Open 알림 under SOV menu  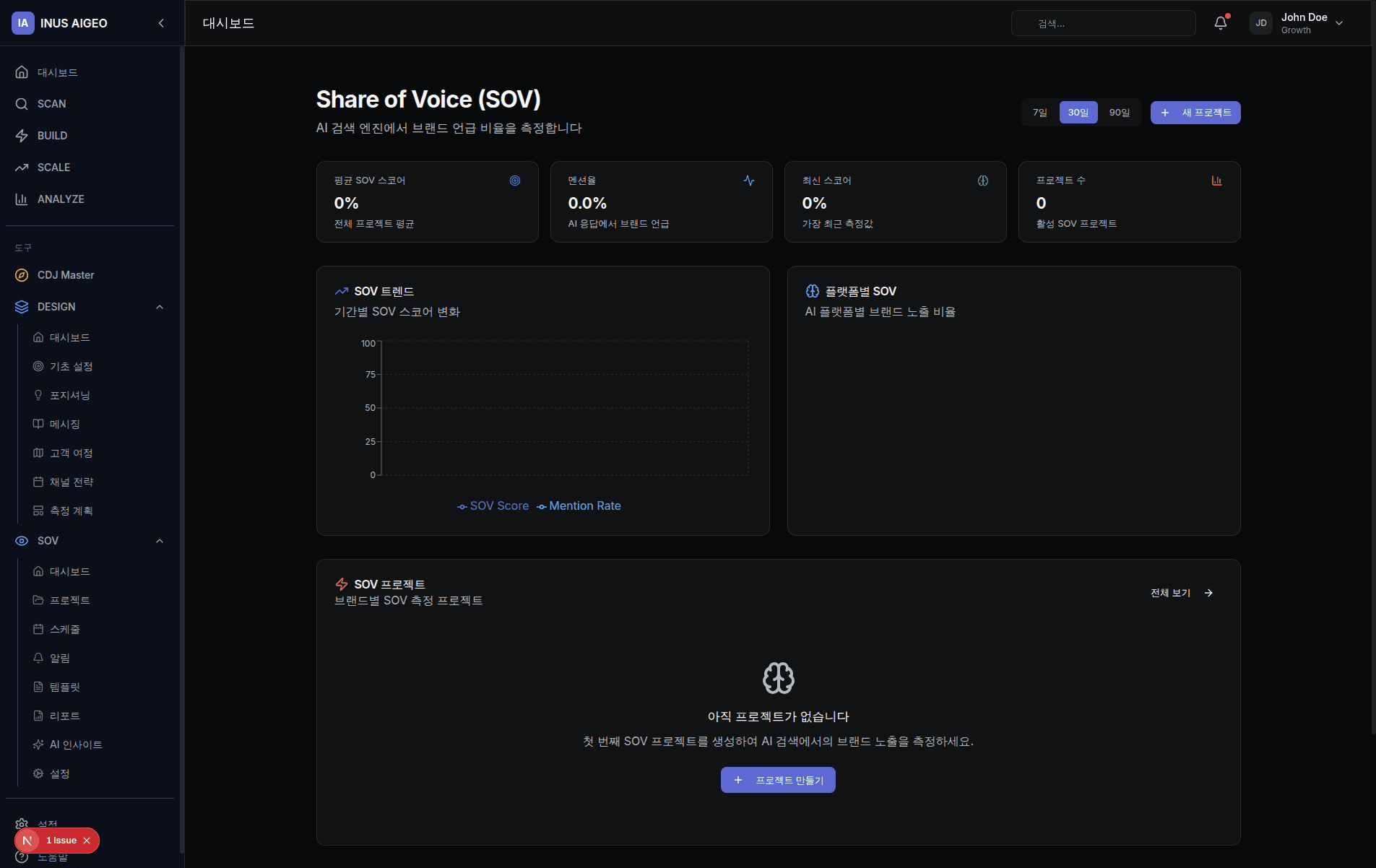(x=60, y=658)
